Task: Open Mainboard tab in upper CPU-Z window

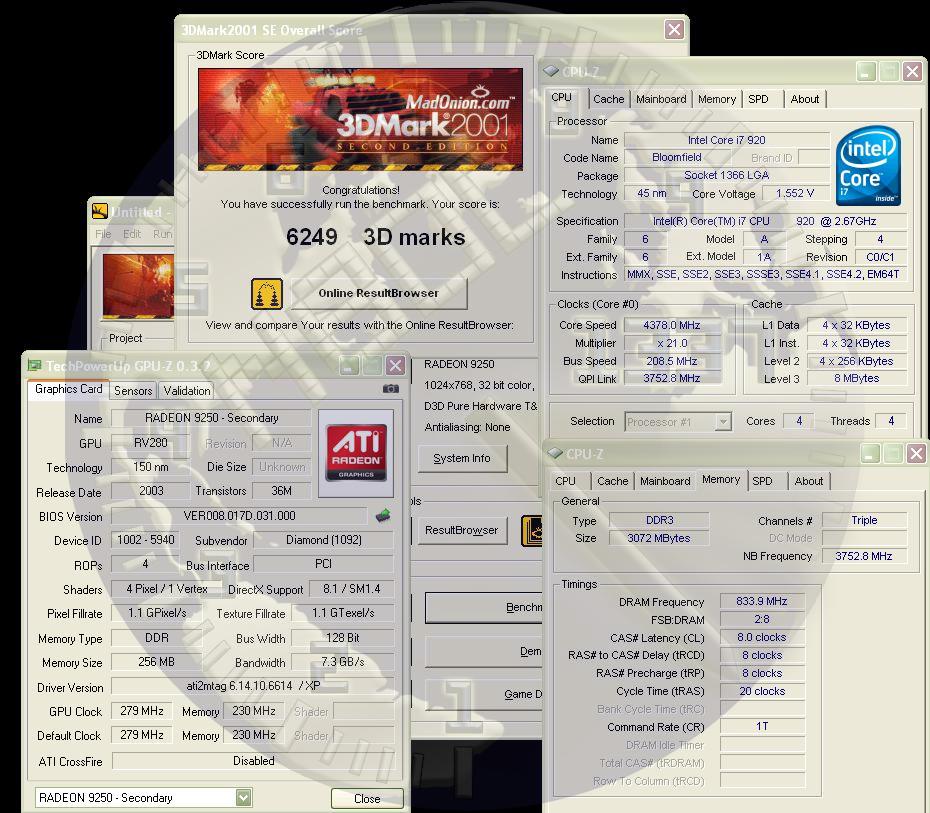Action: pos(661,99)
